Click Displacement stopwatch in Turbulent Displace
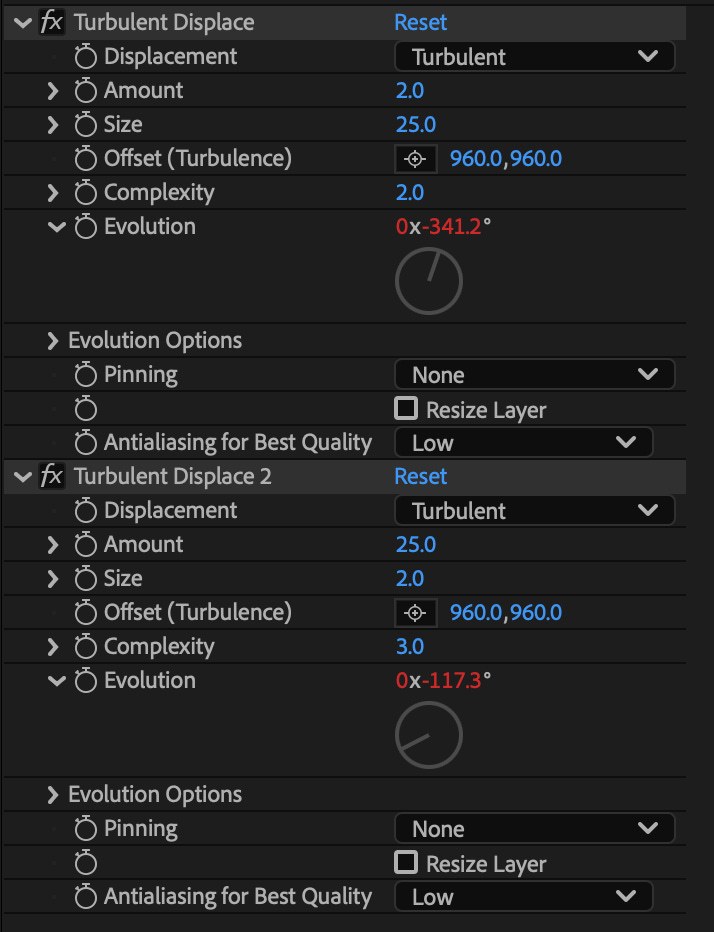Image resolution: width=714 pixels, height=932 pixels. tap(86, 56)
